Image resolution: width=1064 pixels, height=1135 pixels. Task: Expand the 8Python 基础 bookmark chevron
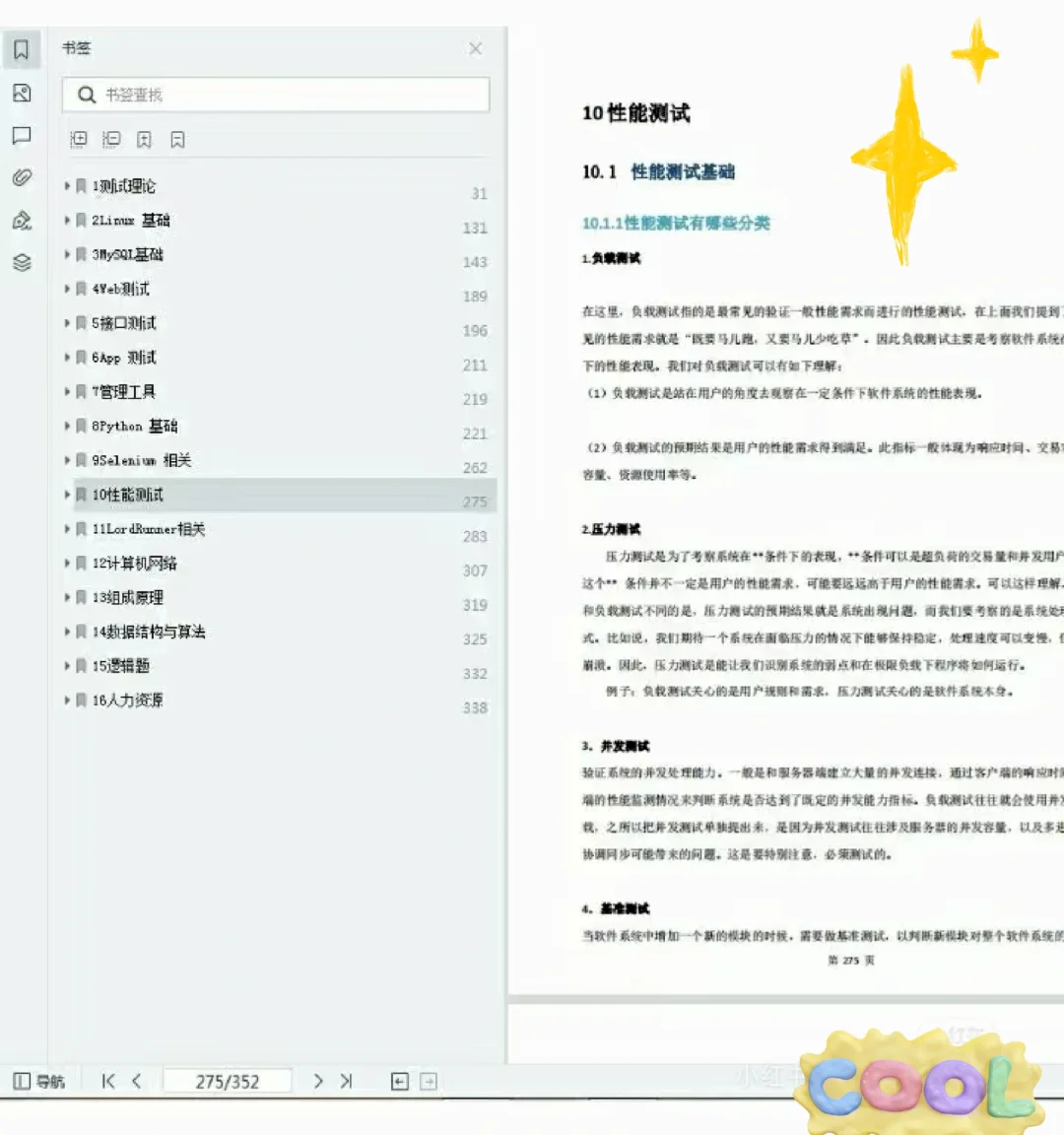(66, 426)
